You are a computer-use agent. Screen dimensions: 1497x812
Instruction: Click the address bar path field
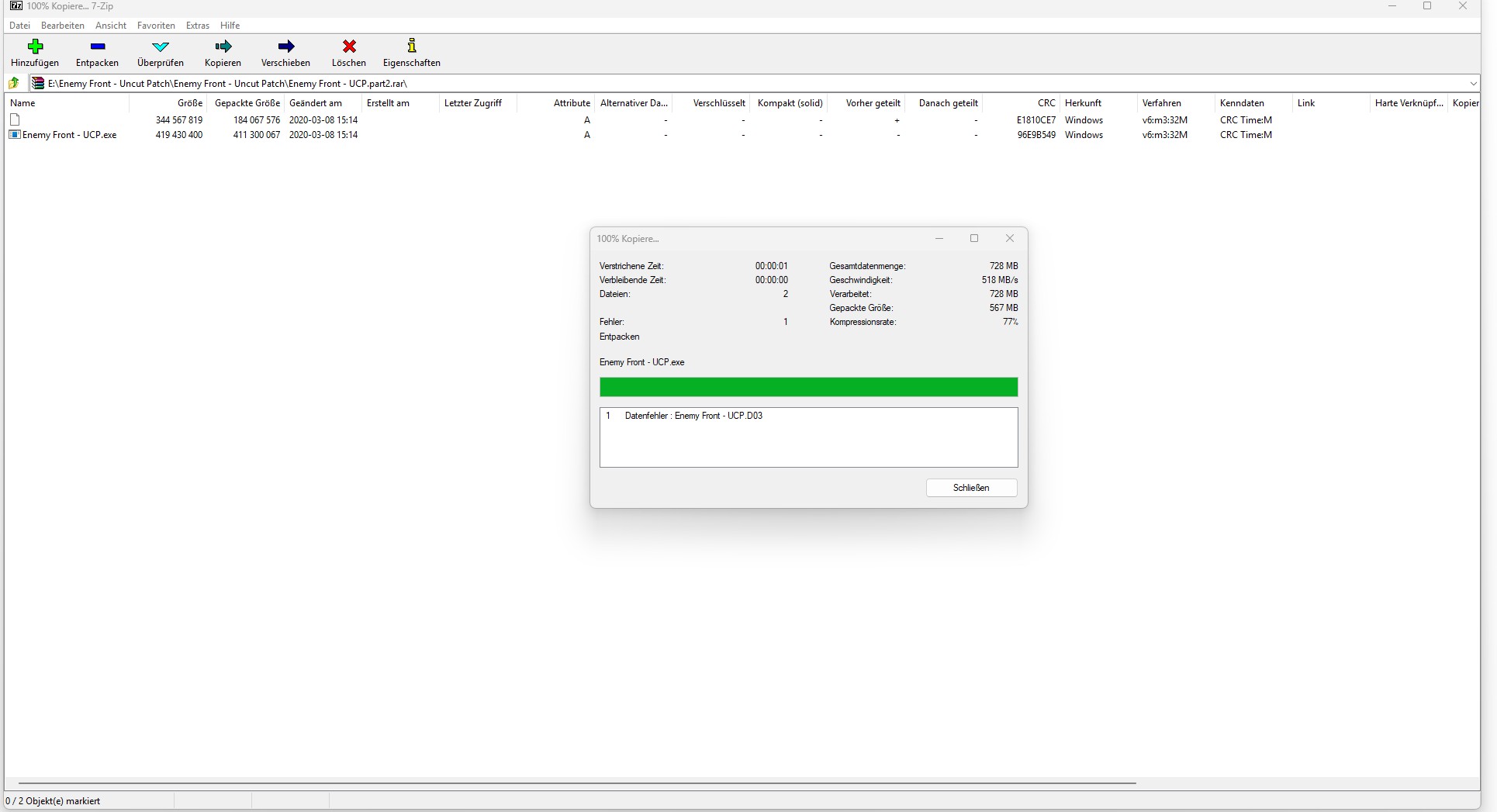tap(755, 83)
